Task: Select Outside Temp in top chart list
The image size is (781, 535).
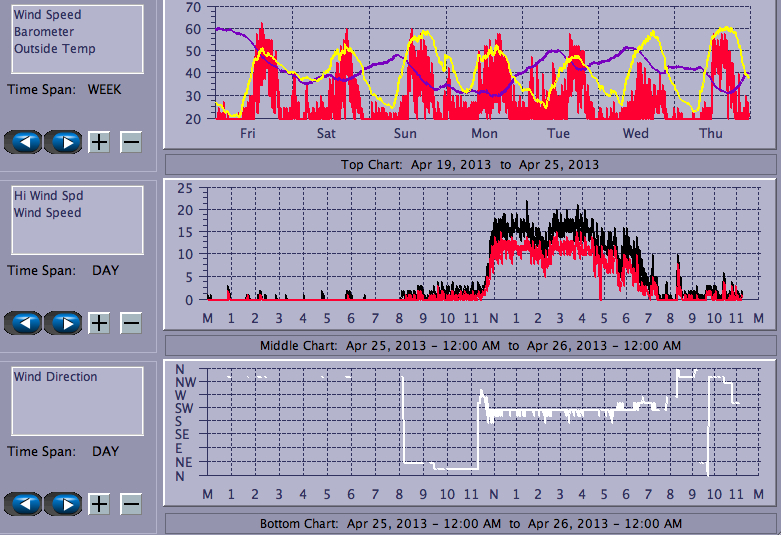Action: 55,49
